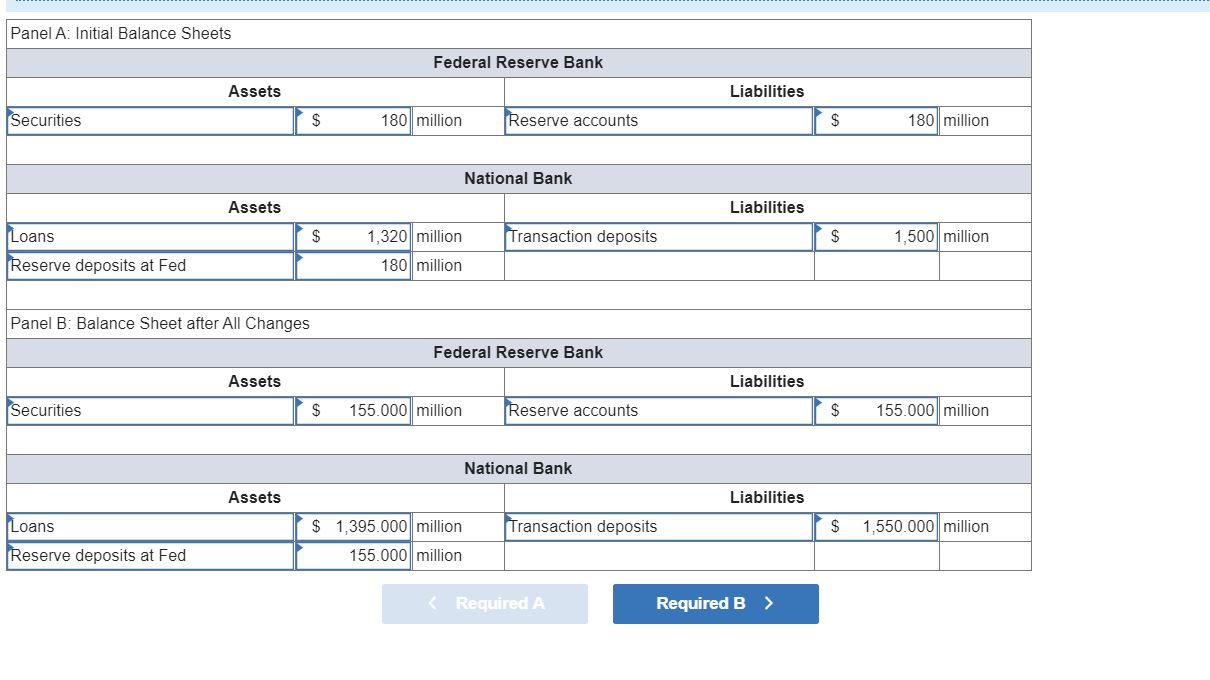The height and width of the screenshot is (680, 1210).
Task: Select the Transaction deposits 1,550.000 input
Action: click(x=875, y=526)
